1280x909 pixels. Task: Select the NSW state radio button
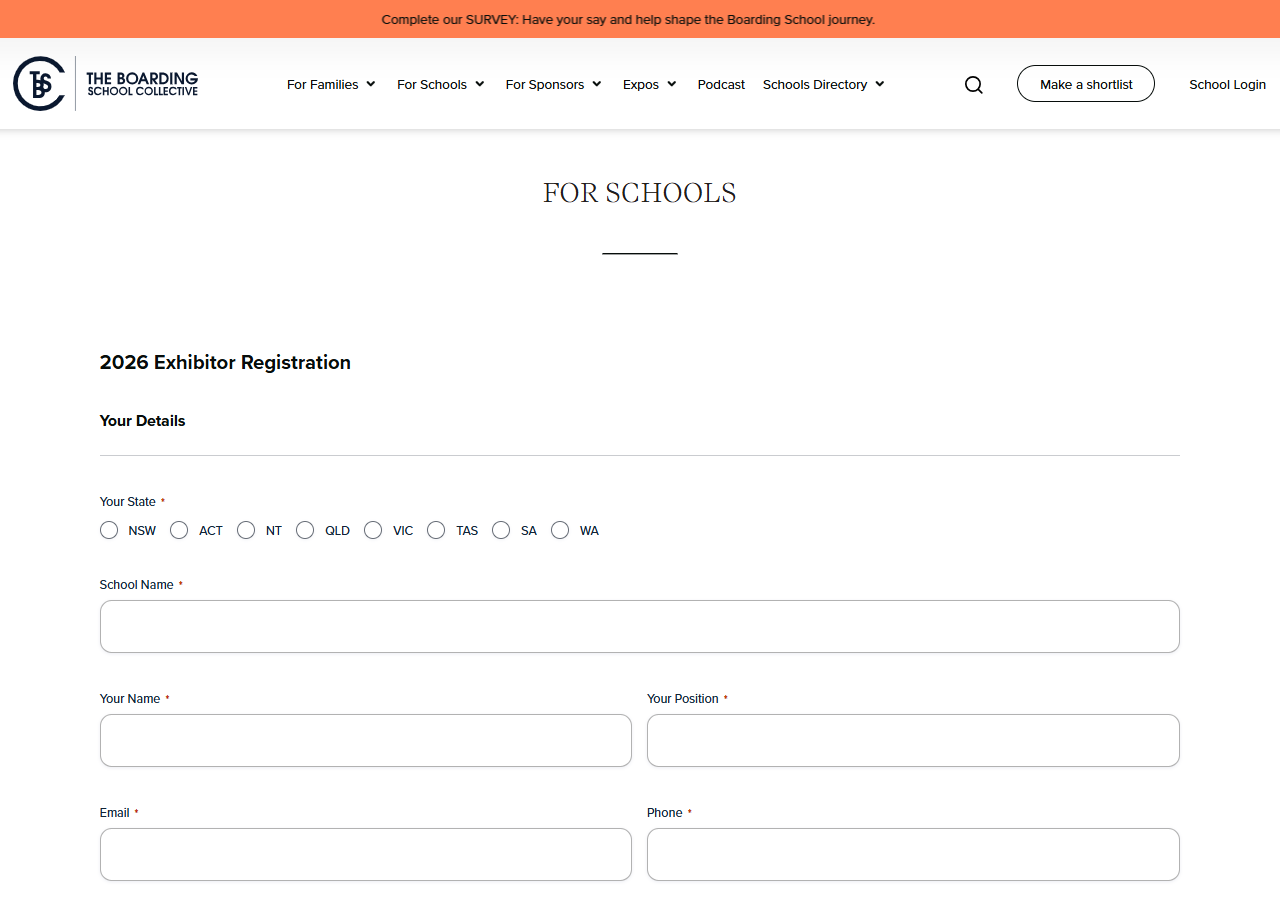(109, 530)
